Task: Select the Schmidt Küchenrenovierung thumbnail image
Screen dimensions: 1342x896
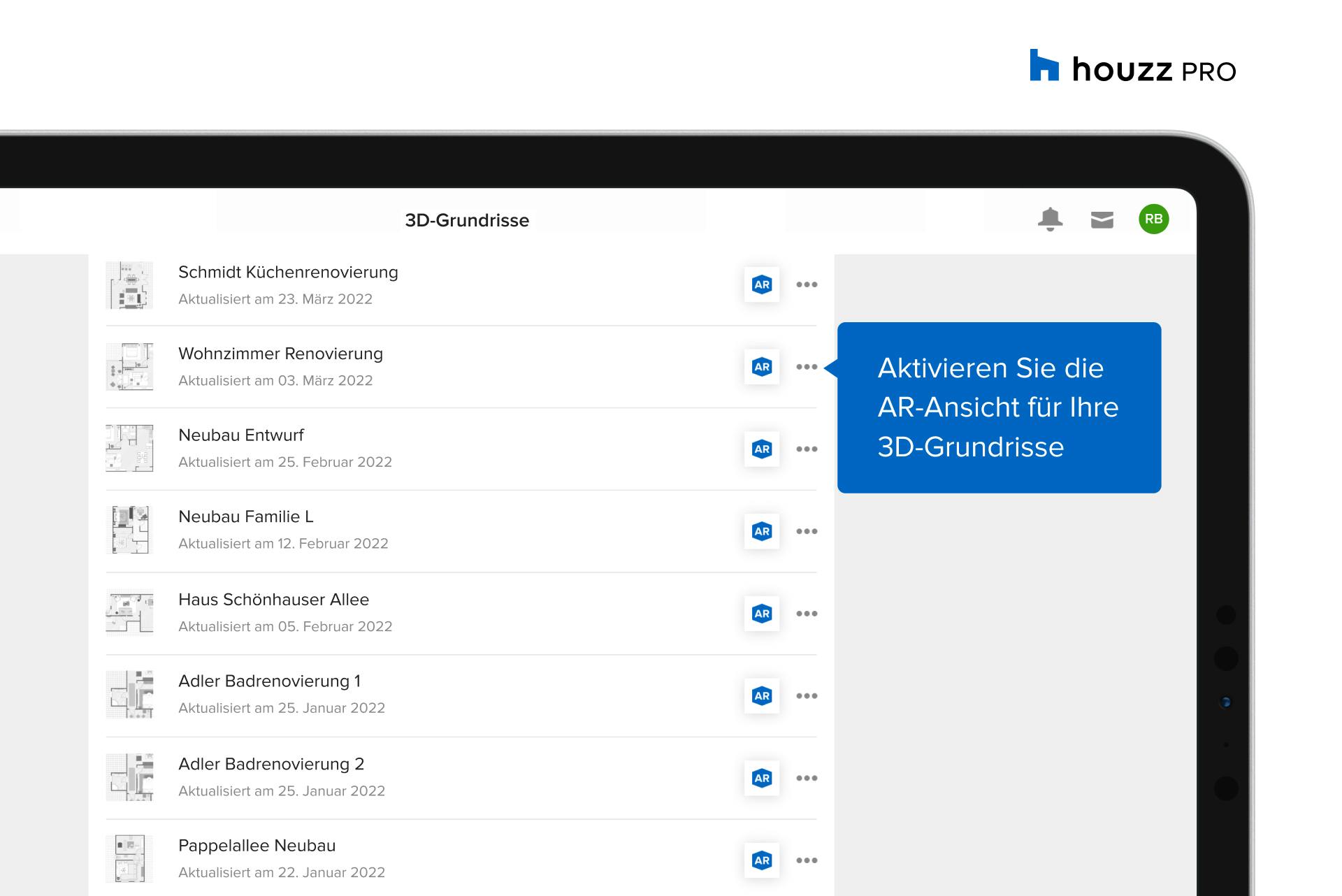Action: (x=130, y=285)
